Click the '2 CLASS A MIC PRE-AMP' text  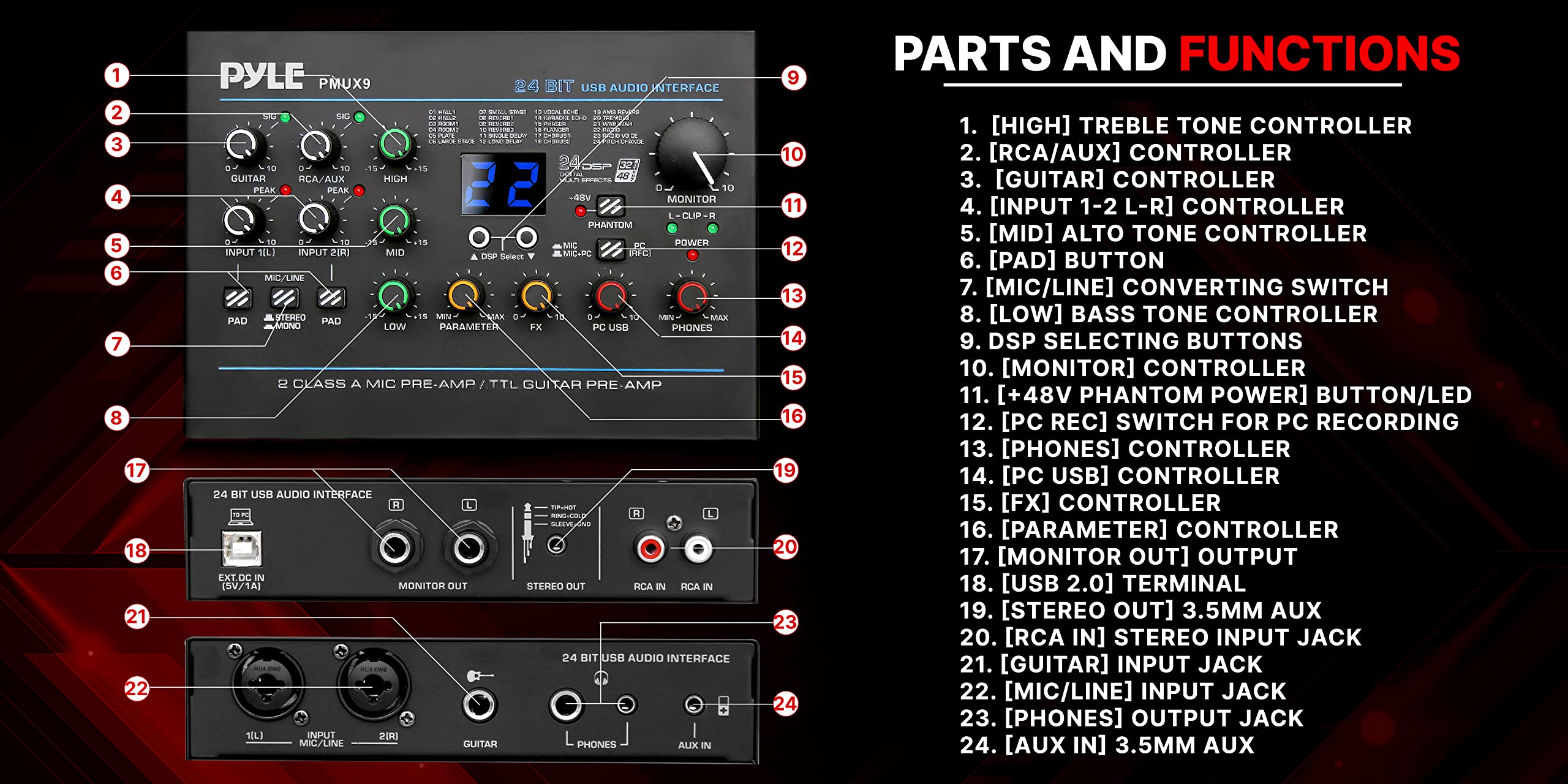(x=376, y=384)
